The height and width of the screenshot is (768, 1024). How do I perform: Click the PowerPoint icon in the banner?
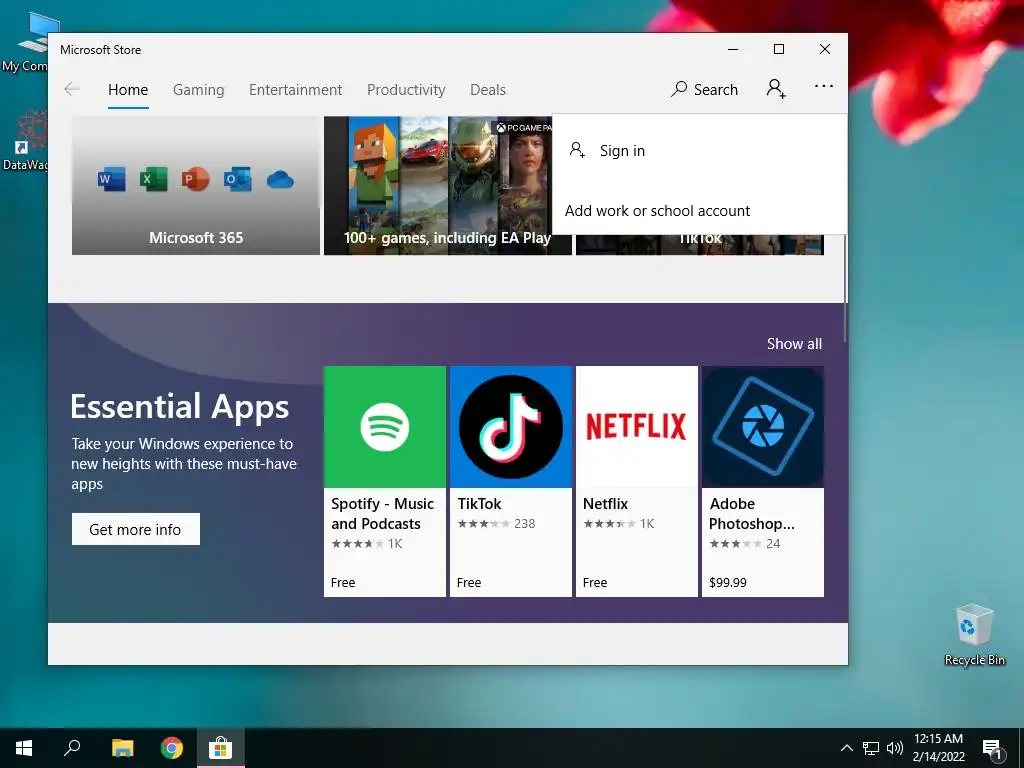coord(195,179)
